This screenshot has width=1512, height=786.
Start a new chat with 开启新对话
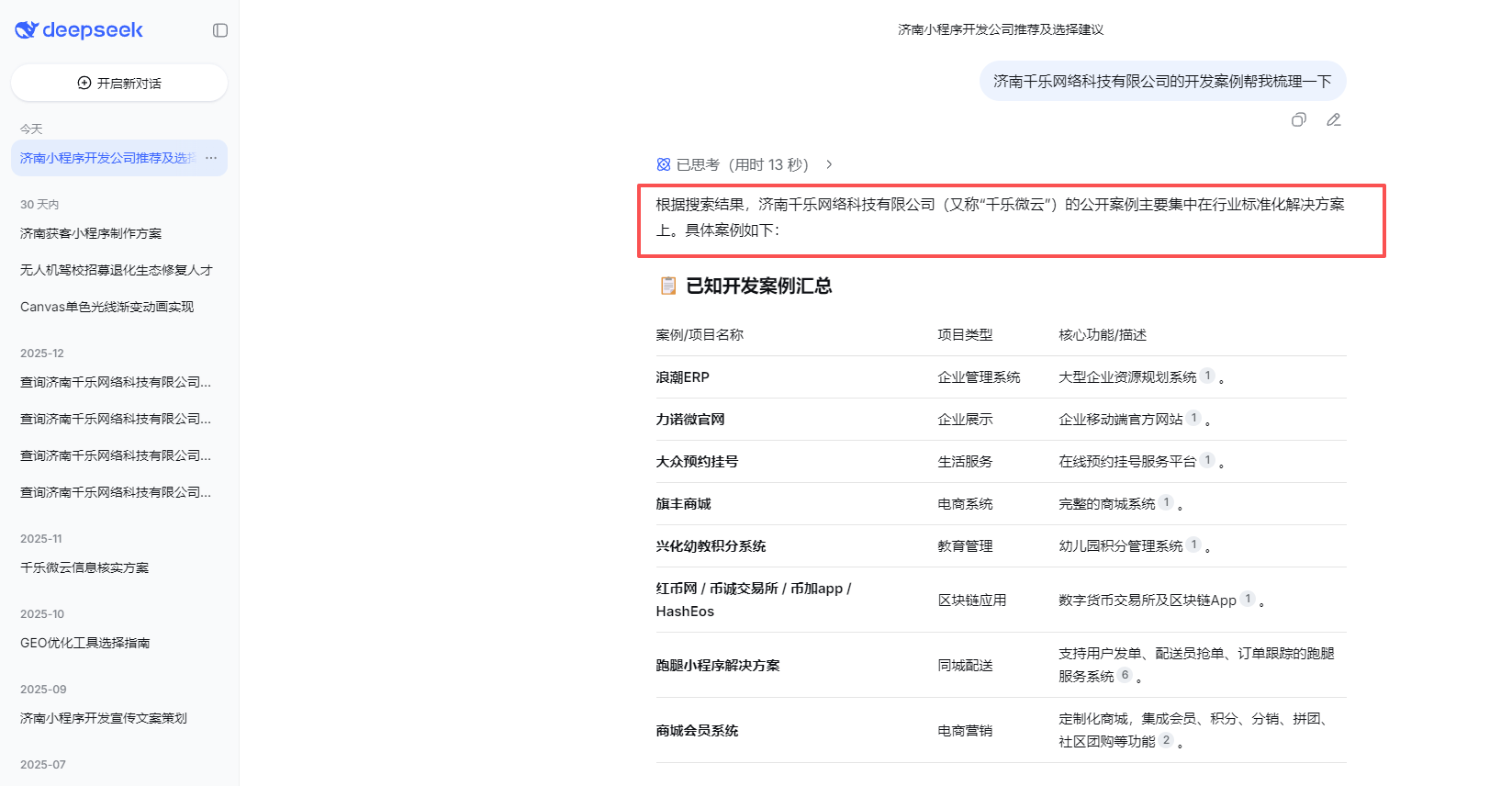point(119,84)
